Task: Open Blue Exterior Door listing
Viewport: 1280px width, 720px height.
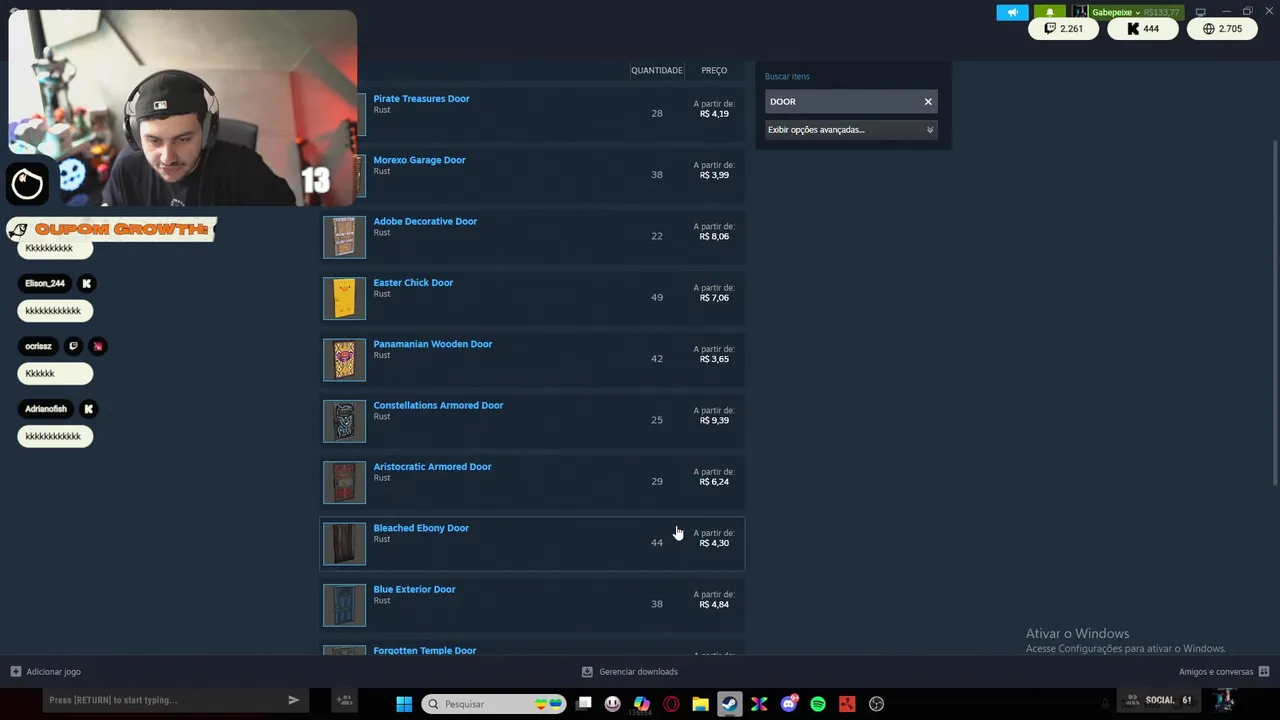Action: click(414, 589)
